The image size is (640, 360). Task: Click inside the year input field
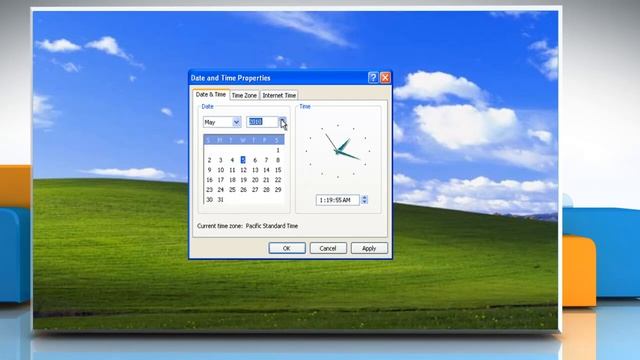tap(262, 122)
